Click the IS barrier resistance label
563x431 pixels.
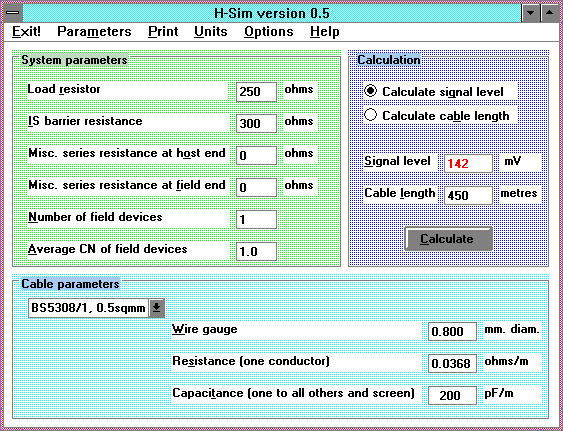(x=85, y=121)
